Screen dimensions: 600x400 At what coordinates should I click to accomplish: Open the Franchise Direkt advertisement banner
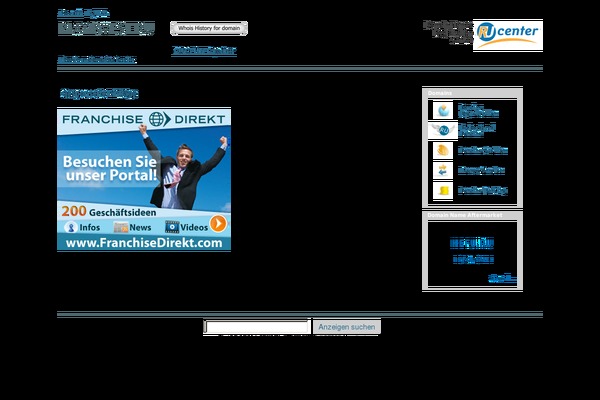[x=144, y=179]
